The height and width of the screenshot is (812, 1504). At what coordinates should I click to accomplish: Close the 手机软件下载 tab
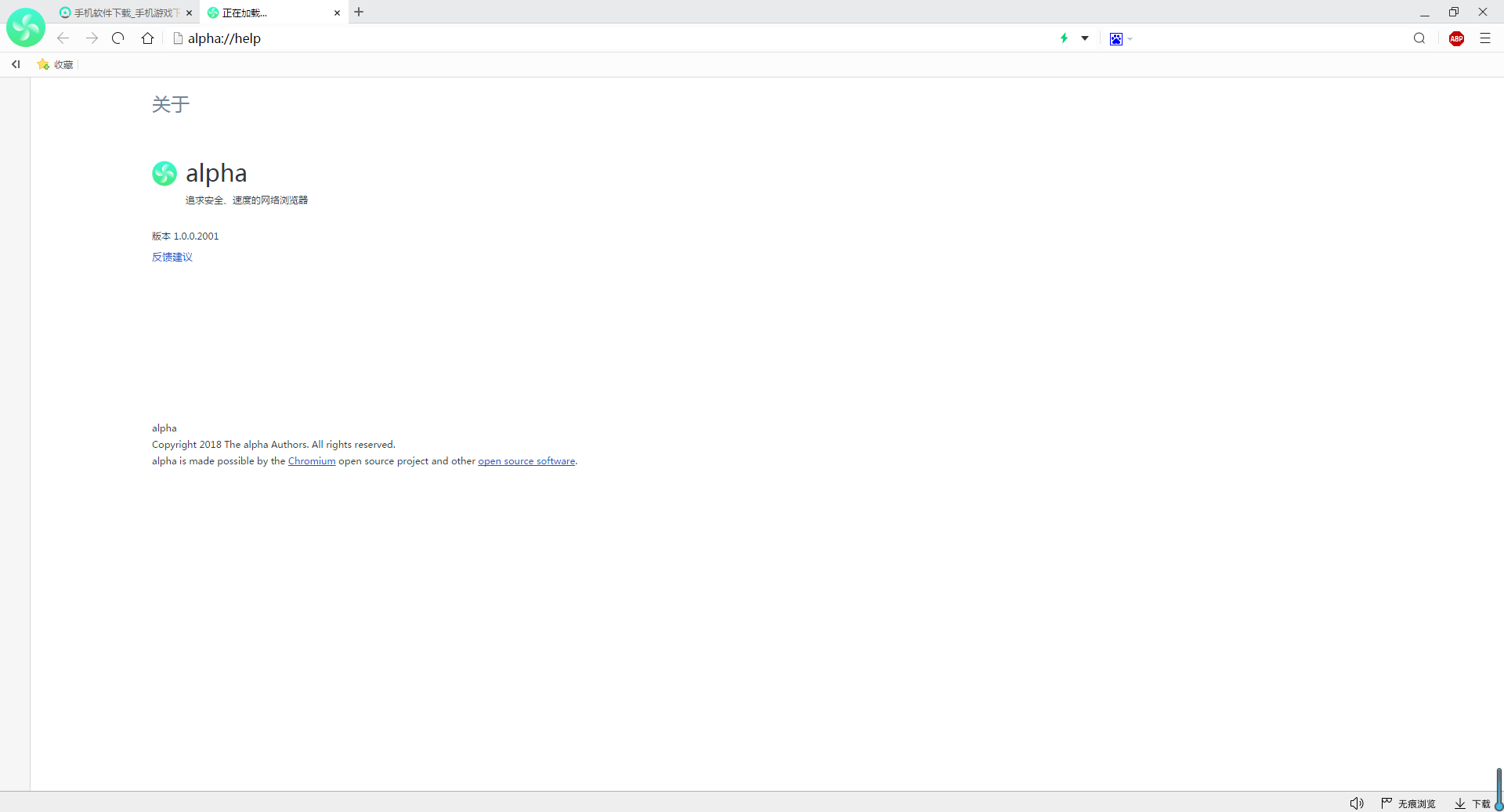click(189, 13)
